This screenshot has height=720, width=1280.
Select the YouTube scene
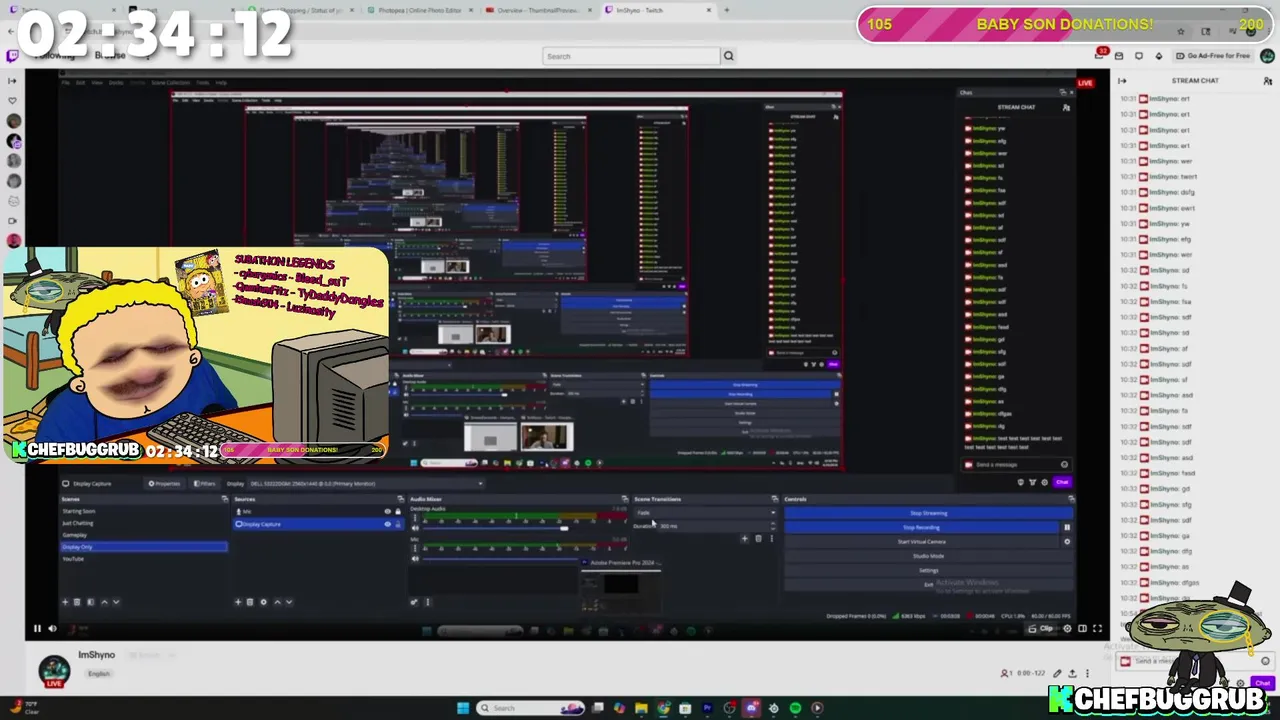[x=73, y=559]
